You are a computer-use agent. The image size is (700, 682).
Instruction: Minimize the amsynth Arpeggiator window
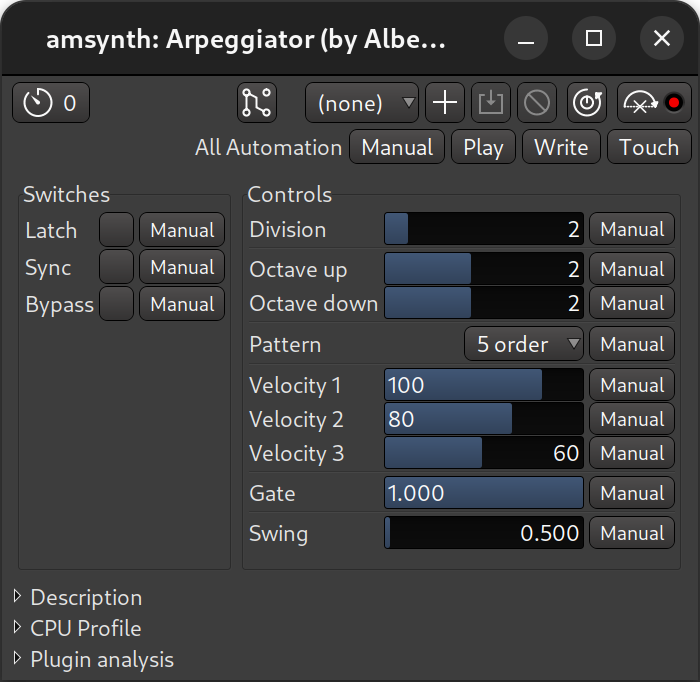point(526,38)
